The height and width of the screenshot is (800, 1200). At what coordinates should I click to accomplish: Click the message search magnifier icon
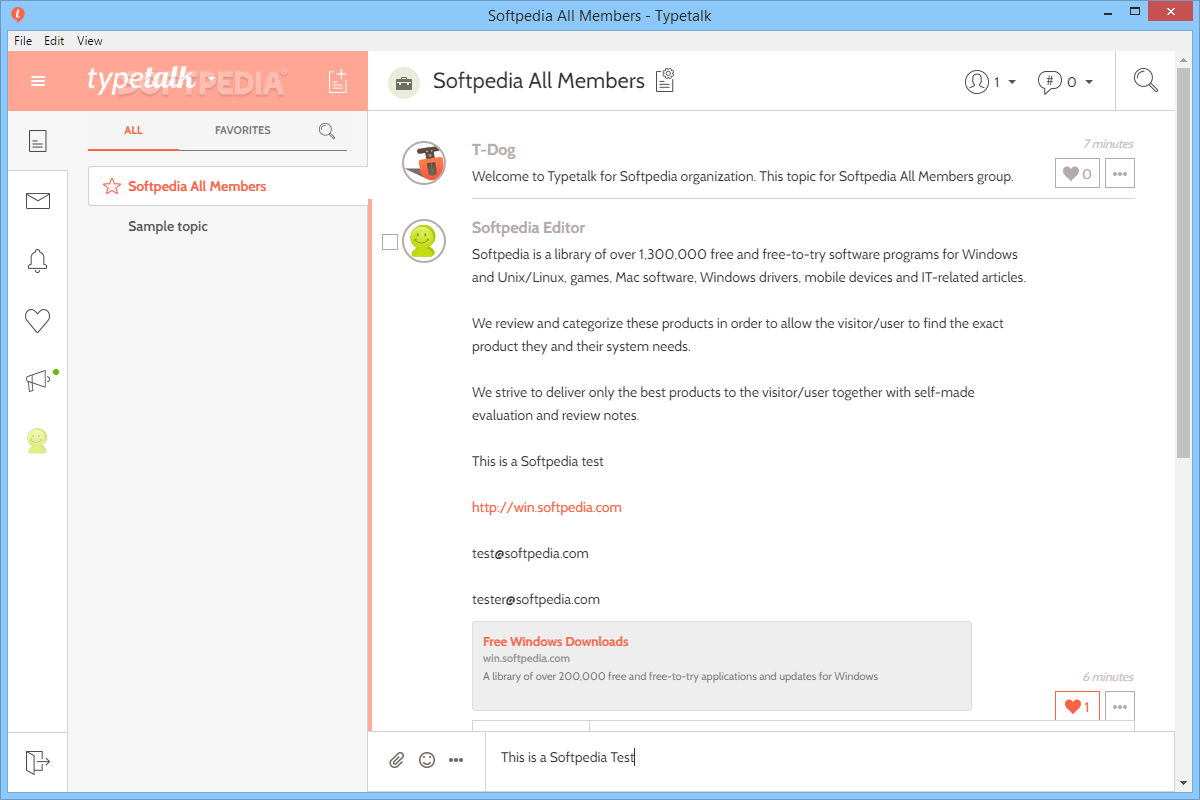(1146, 81)
